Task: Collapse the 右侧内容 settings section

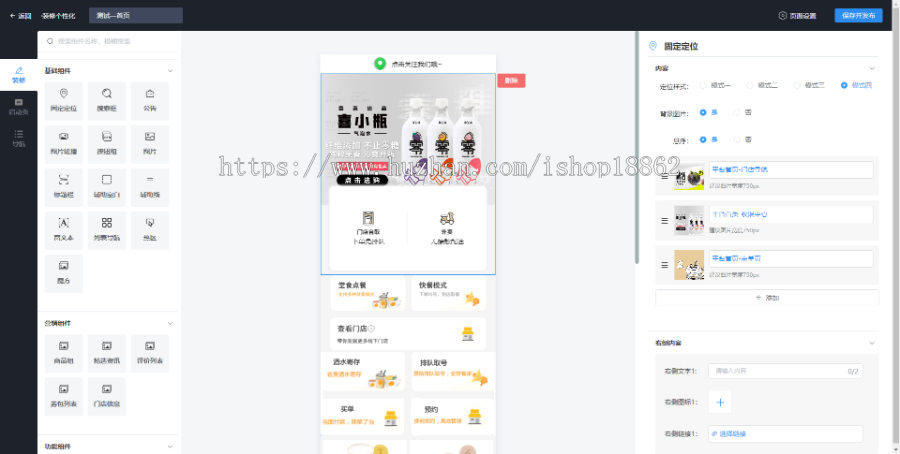Action: (x=872, y=343)
